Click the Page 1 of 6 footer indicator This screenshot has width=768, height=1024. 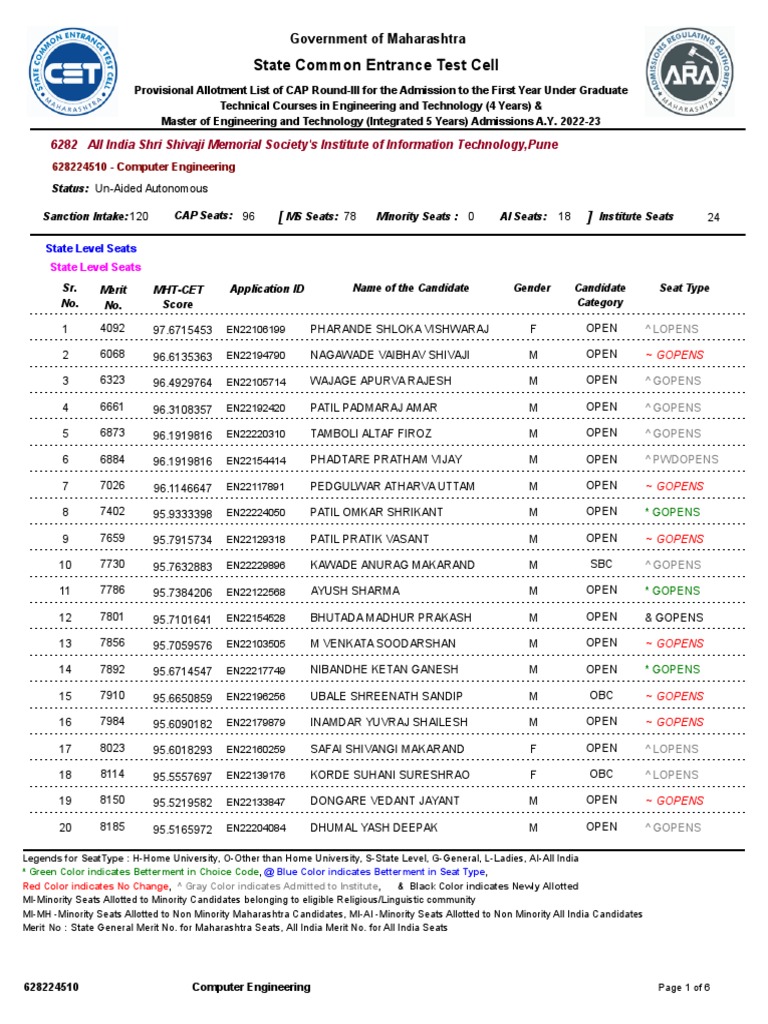click(684, 987)
